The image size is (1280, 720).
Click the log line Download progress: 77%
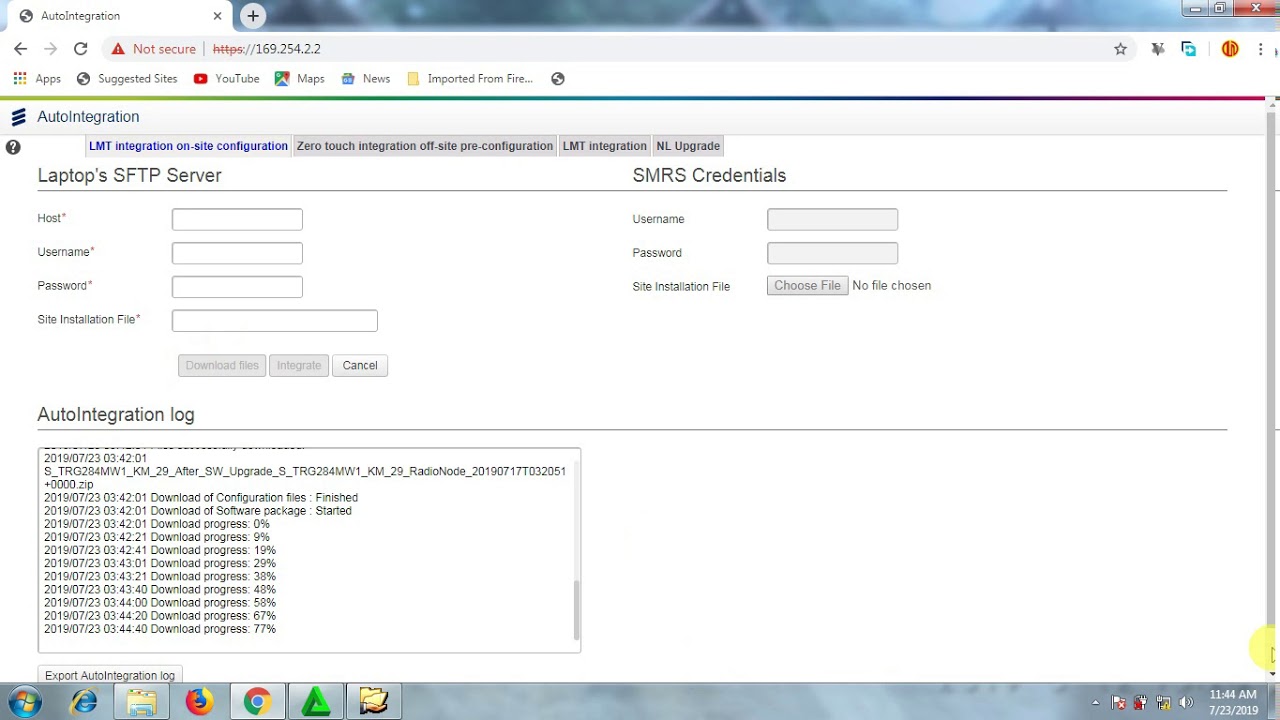pos(160,629)
